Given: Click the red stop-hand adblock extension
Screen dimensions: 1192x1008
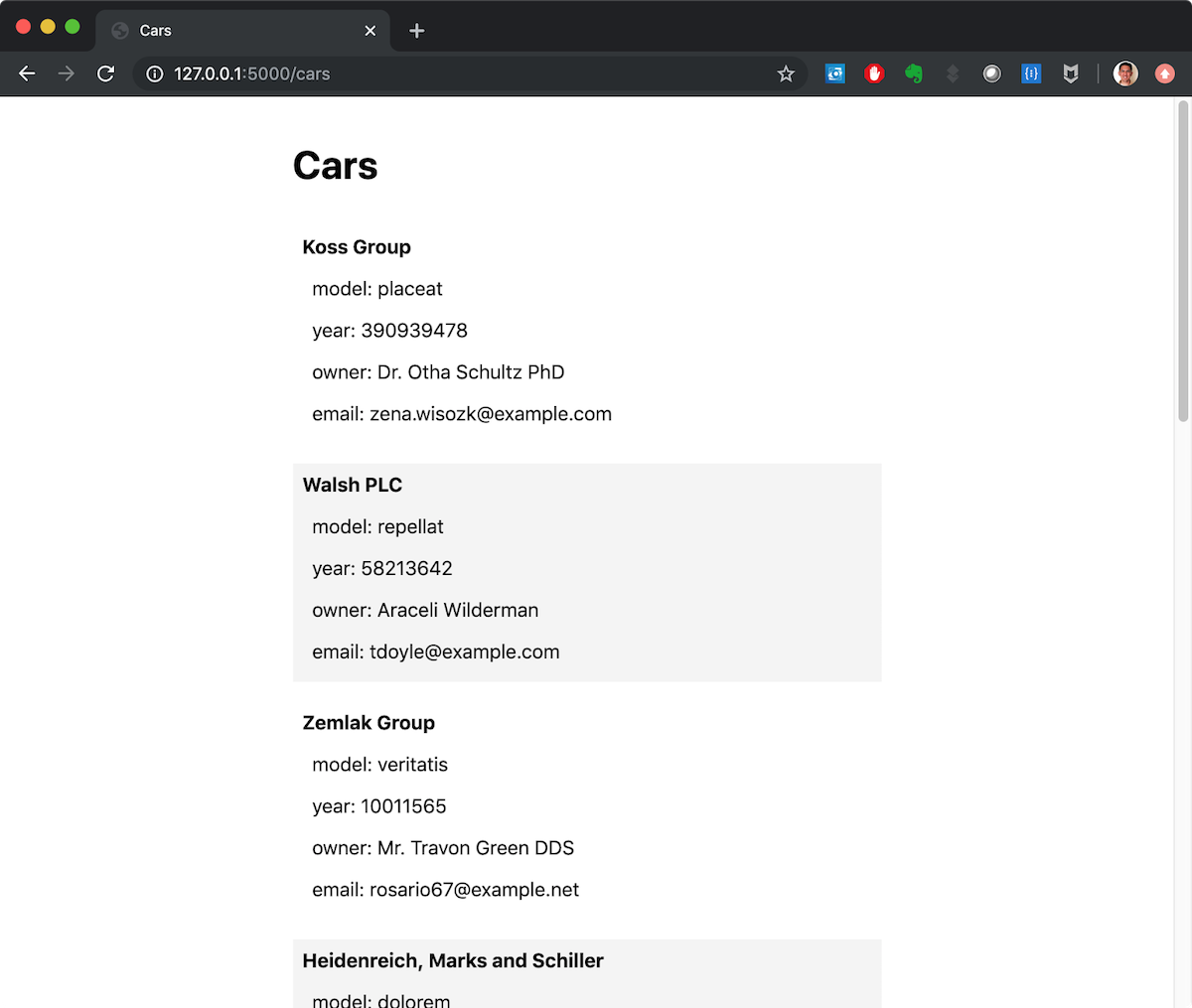Looking at the screenshot, I should (874, 73).
